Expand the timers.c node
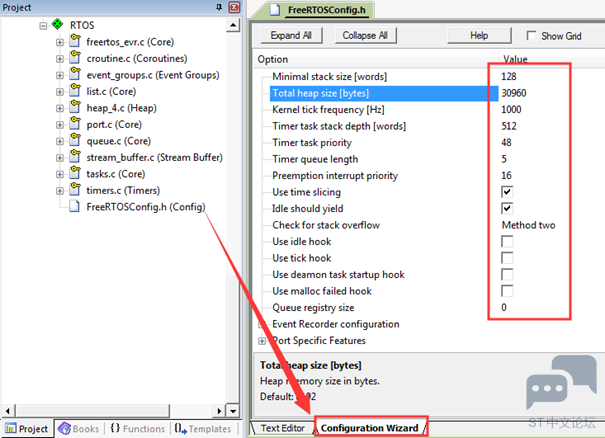The image size is (605, 438). tap(60, 191)
